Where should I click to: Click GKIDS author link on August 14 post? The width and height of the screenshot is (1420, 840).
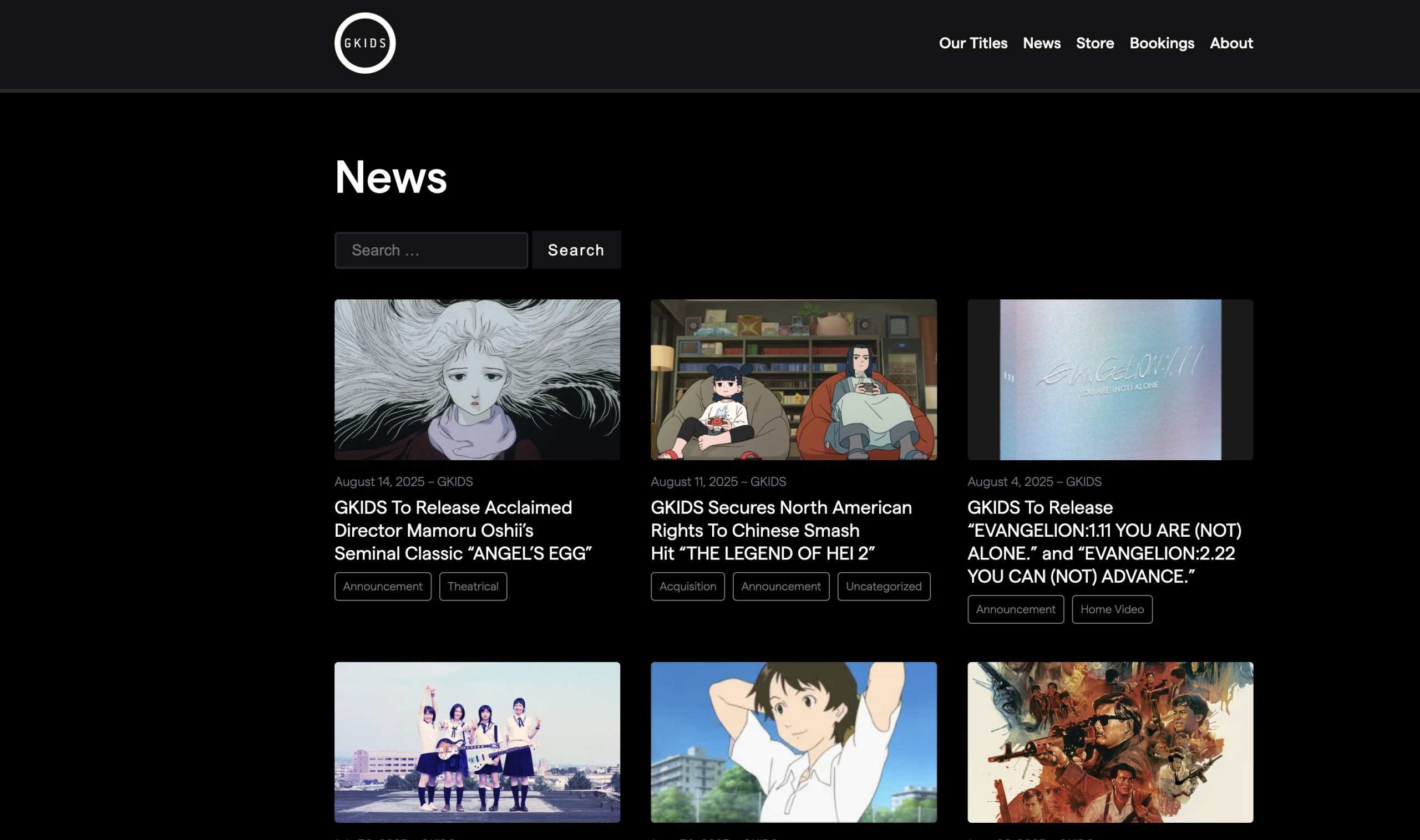click(457, 481)
